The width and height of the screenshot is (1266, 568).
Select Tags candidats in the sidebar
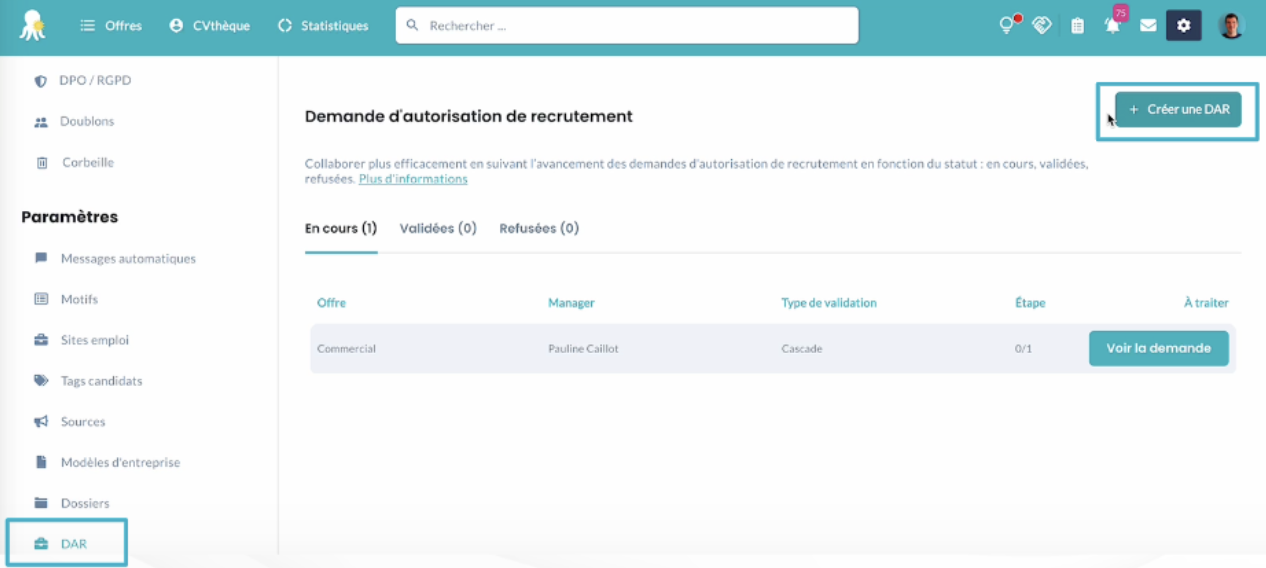pos(101,381)
